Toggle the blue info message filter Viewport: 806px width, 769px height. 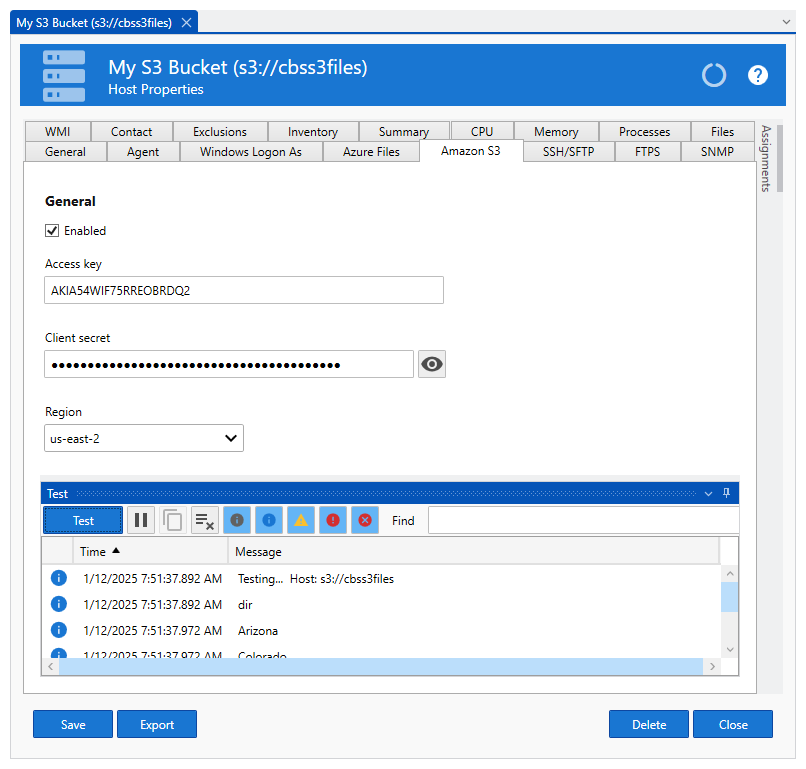click(269, 520)
